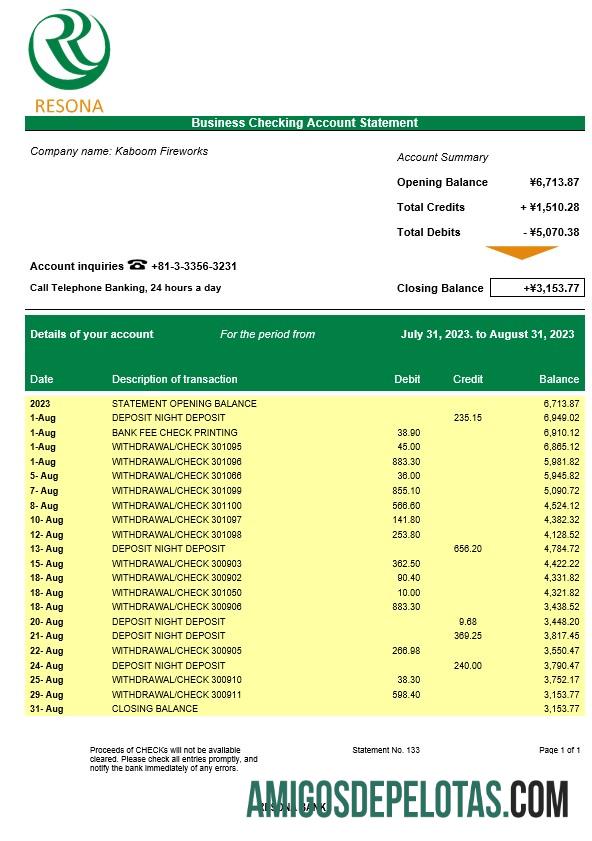Click the Total Credits amount + ¥1,510.28
Viewport: 592px width, 841px height.
(x=550, y=207)
